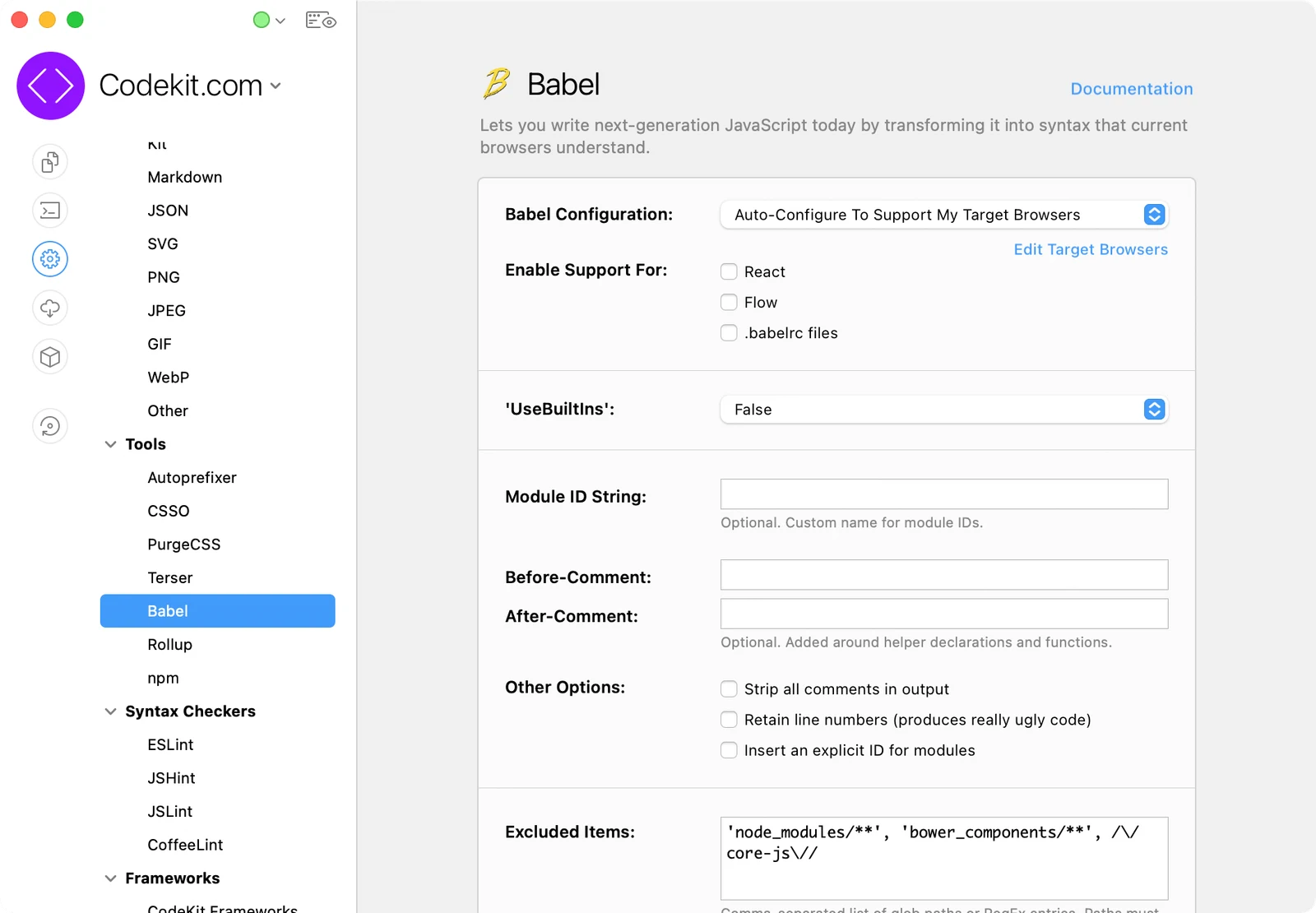Open the Babel Configuration dropdown
The image size is (1316, 913).
(944, 215)
